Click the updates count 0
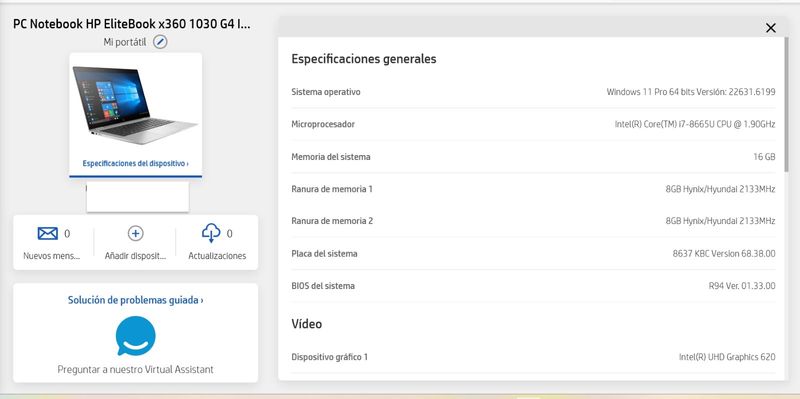800x399 pixels. click(x=230, y=234)
